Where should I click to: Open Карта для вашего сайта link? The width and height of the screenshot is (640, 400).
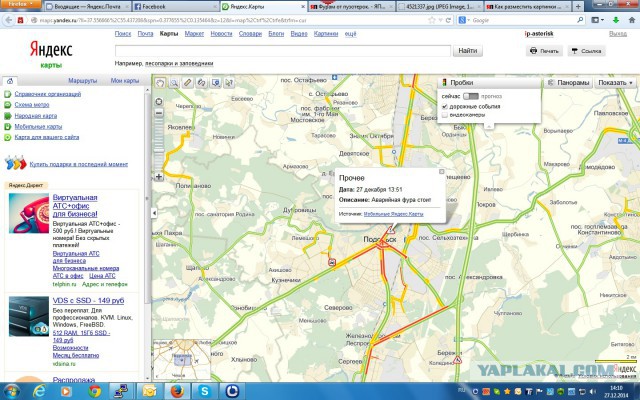point(47,137)
